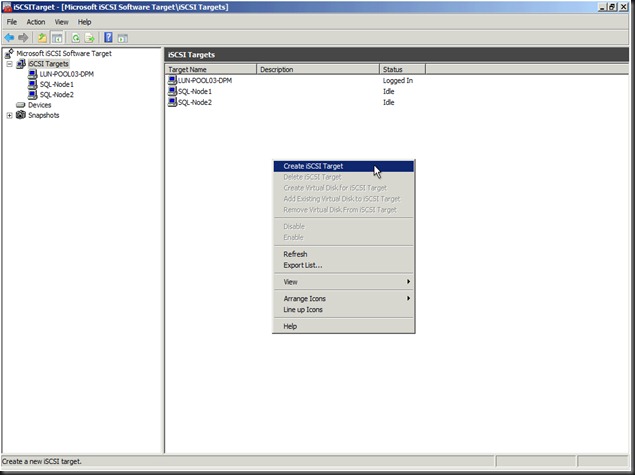Open the Action menu

36,22
